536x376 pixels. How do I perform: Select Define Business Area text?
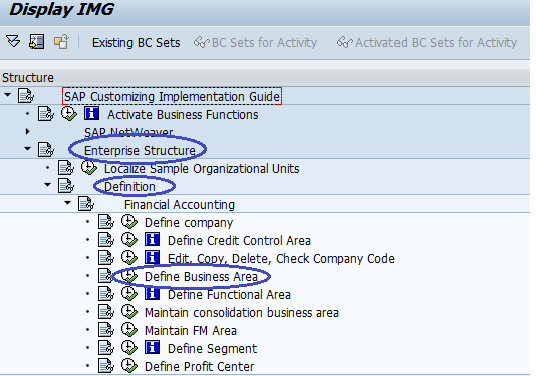pyautogui.click(x=201, y=277)
